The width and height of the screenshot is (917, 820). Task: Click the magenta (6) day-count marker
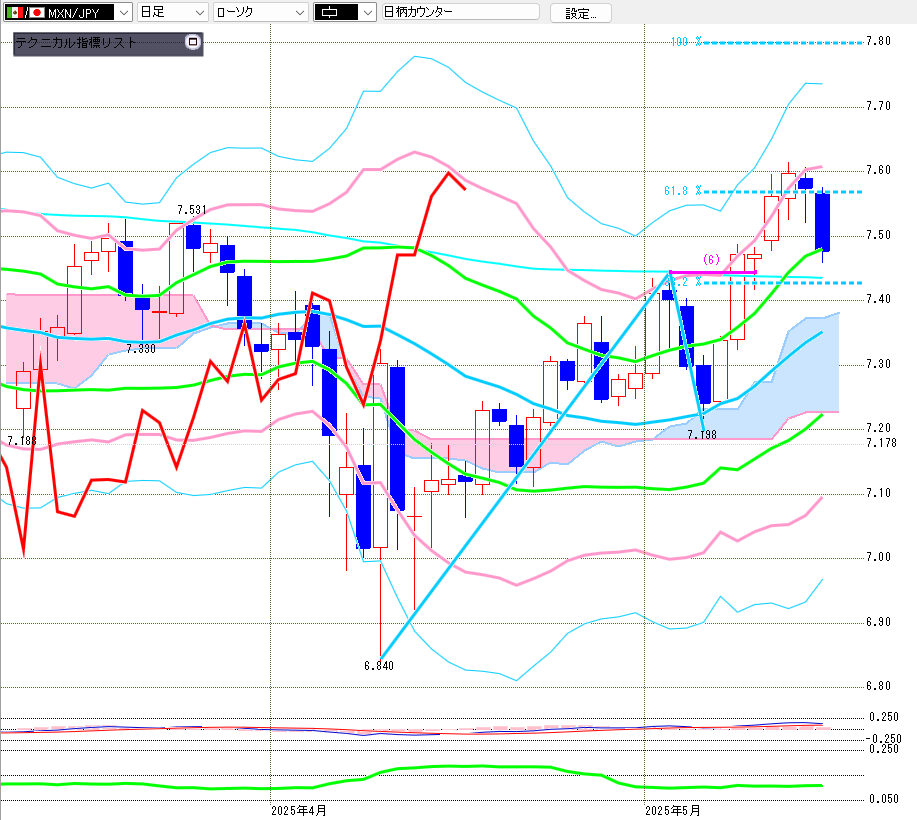click(x=711, y=259)
